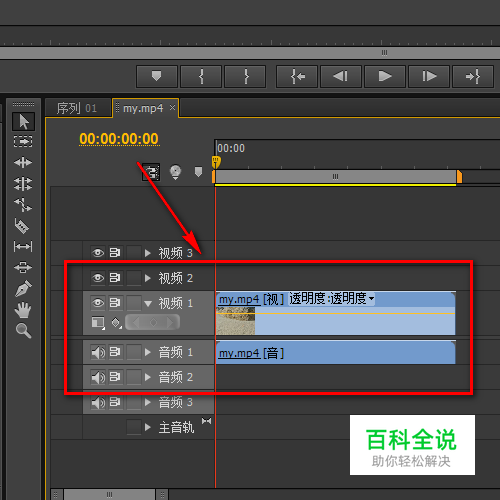Click the my.mp4 clip thumbnail
Screen dimensions: 500x500
click(x=235, y=321)
